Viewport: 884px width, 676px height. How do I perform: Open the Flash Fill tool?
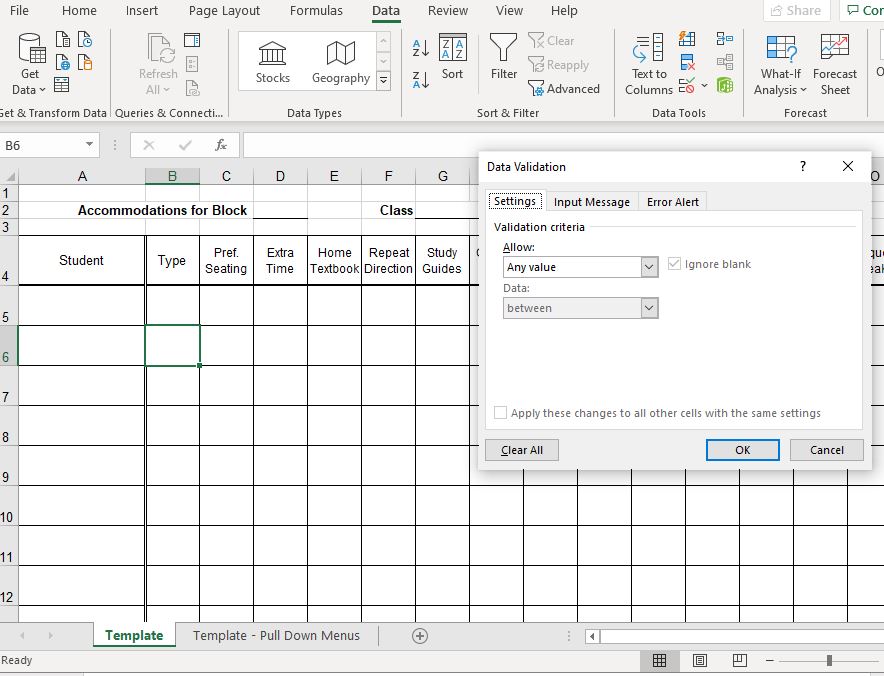(x=687, y=40)
